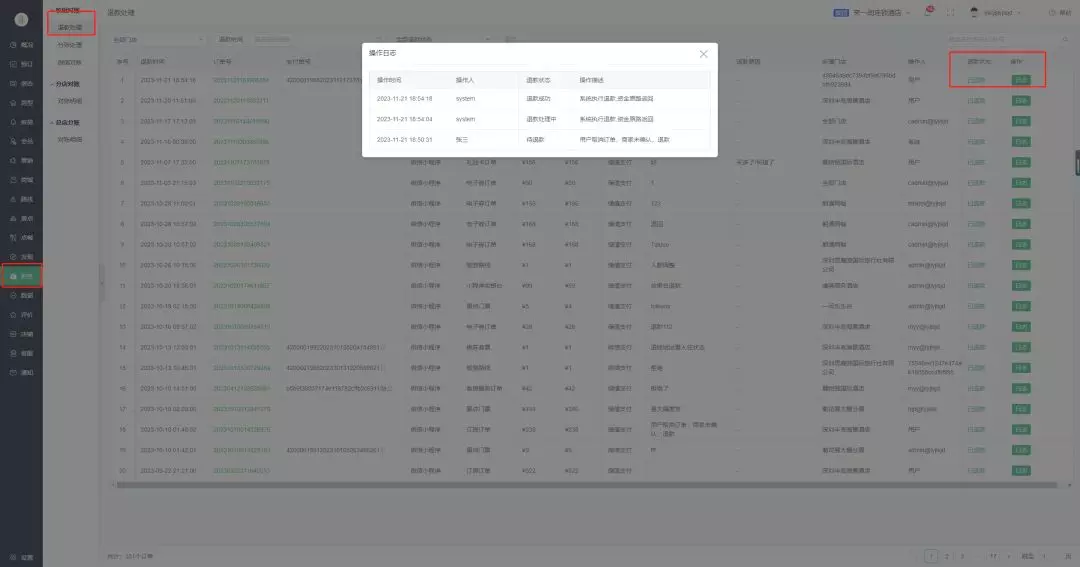Click 已退款 status in row 3

tap(976, 121)
